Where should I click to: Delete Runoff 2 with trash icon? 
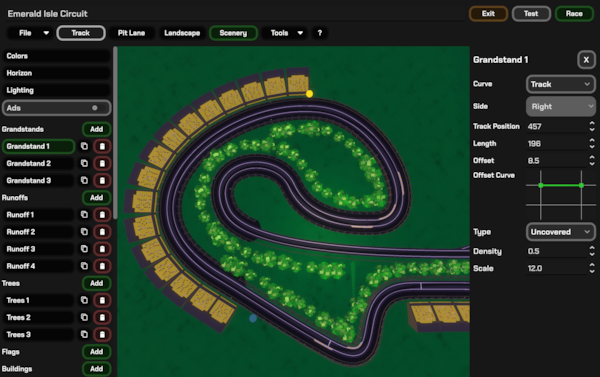pyautogui.click(x=102, y=232)
